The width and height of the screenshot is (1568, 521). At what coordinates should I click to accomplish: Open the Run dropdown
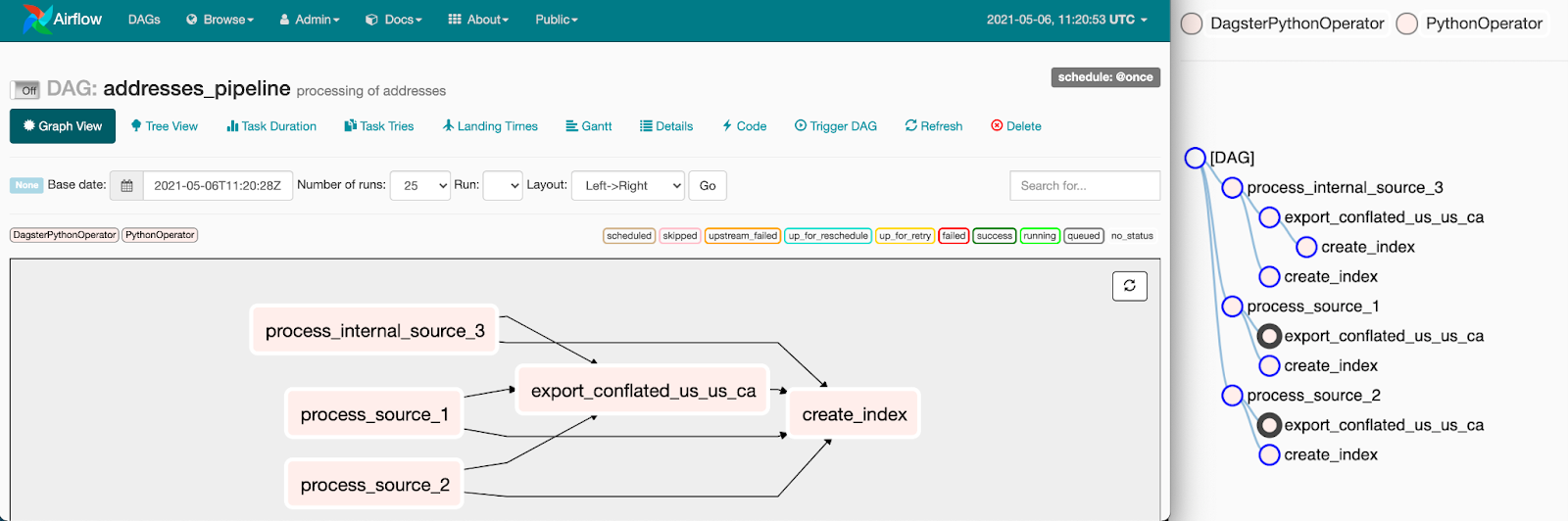[503, 186]
